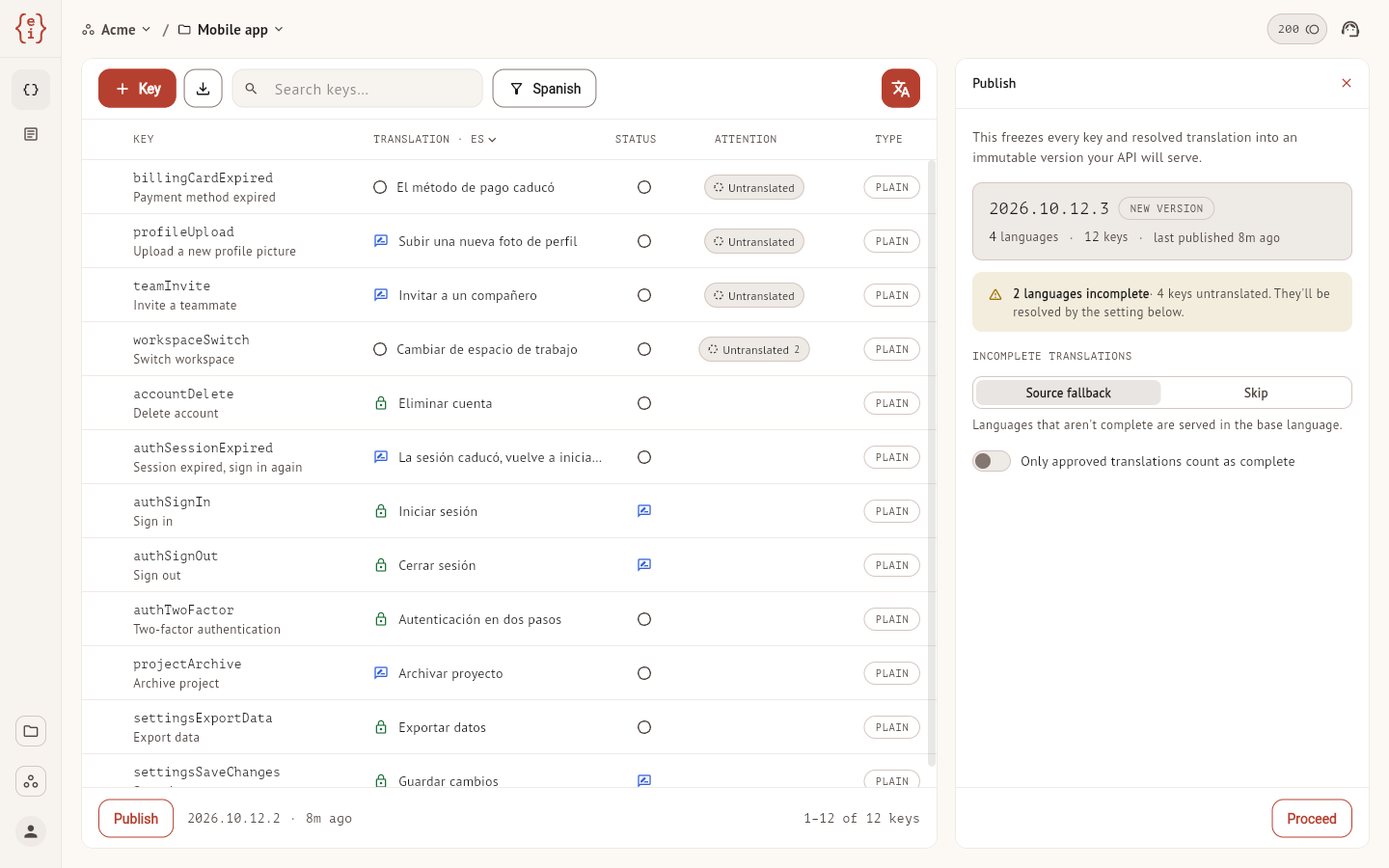Toggle status circle for authTwoFactor
1389x868 pixels.
pos(644,619)
